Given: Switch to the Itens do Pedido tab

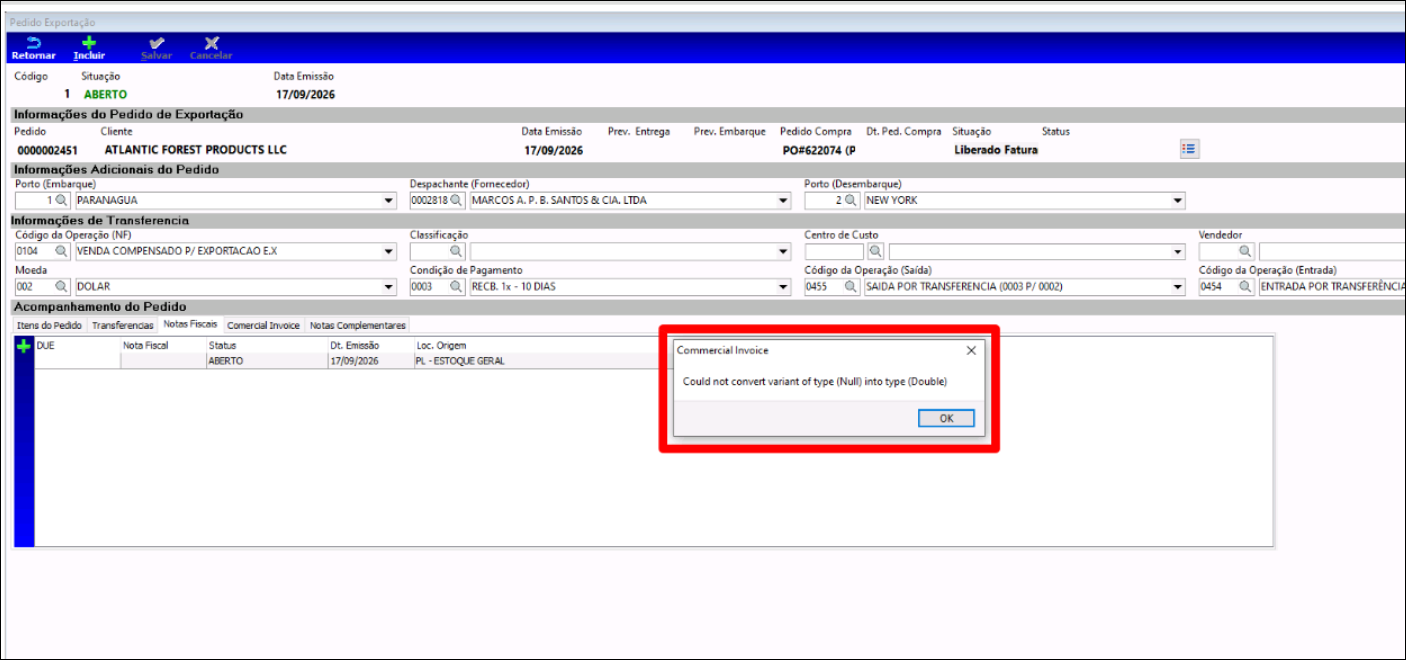Looking at the screenshot, I should pyautogui.click(x=50, y=326).
